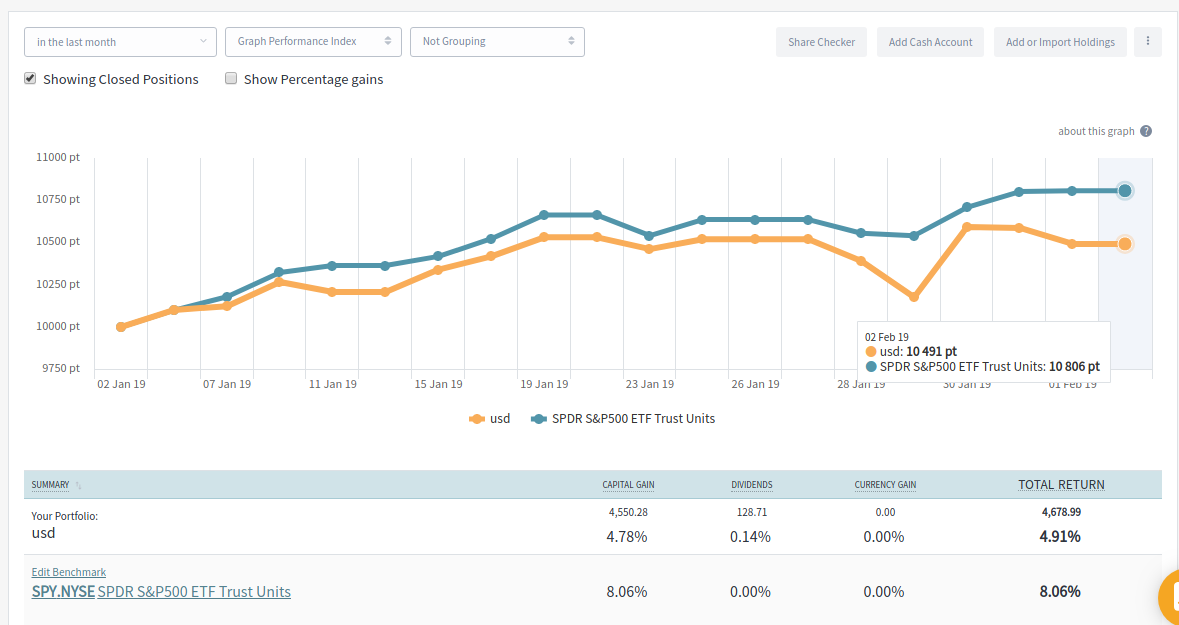
Task: Open the Not Grouping dropdown
Action: [x=497, y=42]
